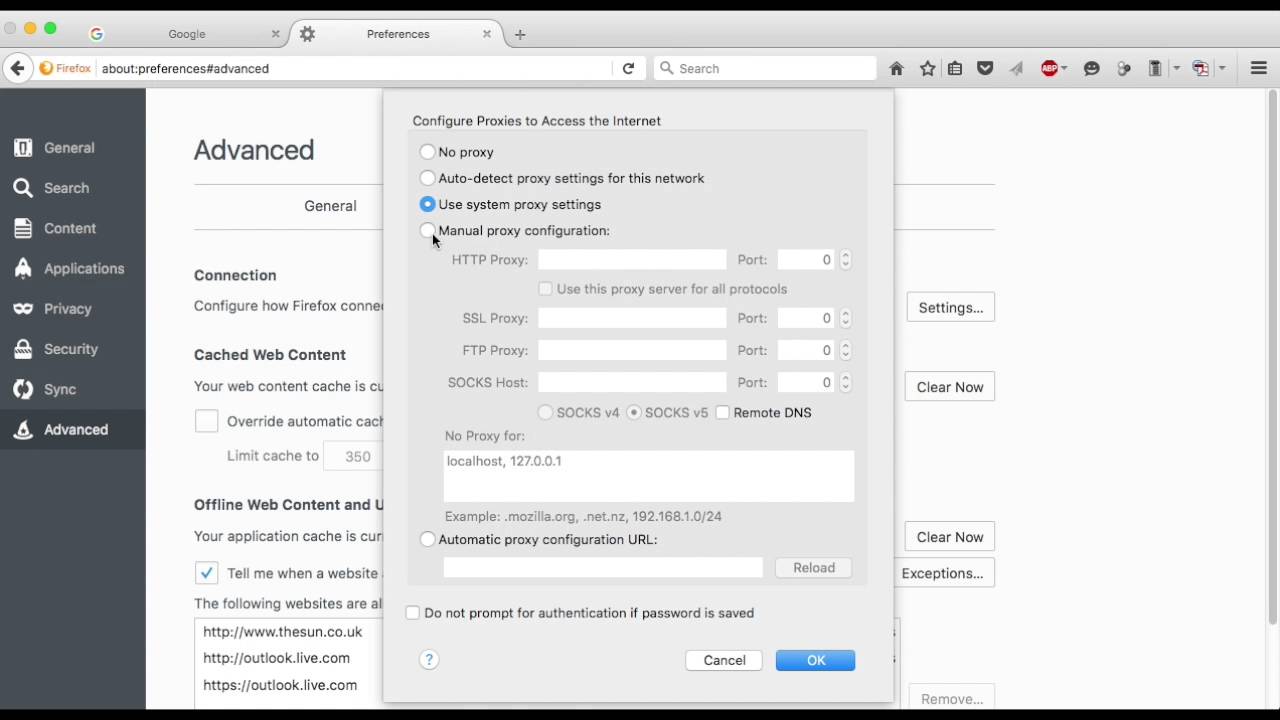Image resolution: width=1280 pixels, height=720 pixels.
Task: Open the Pocket icon in toolbar
Action: (x=985, y=69)
